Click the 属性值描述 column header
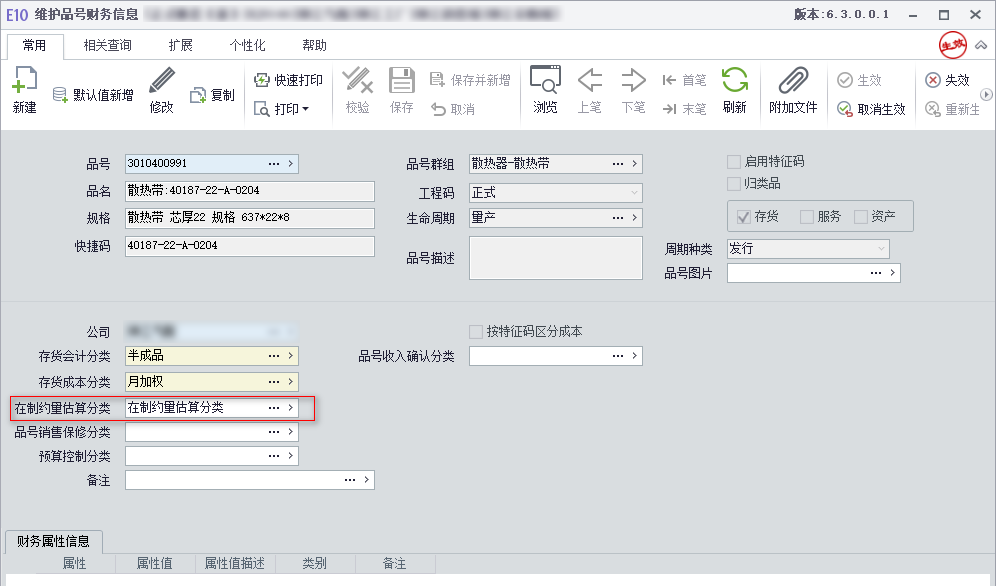Image resolution: width=996 pixels, height=586 pixels. [x=234, y=563]
